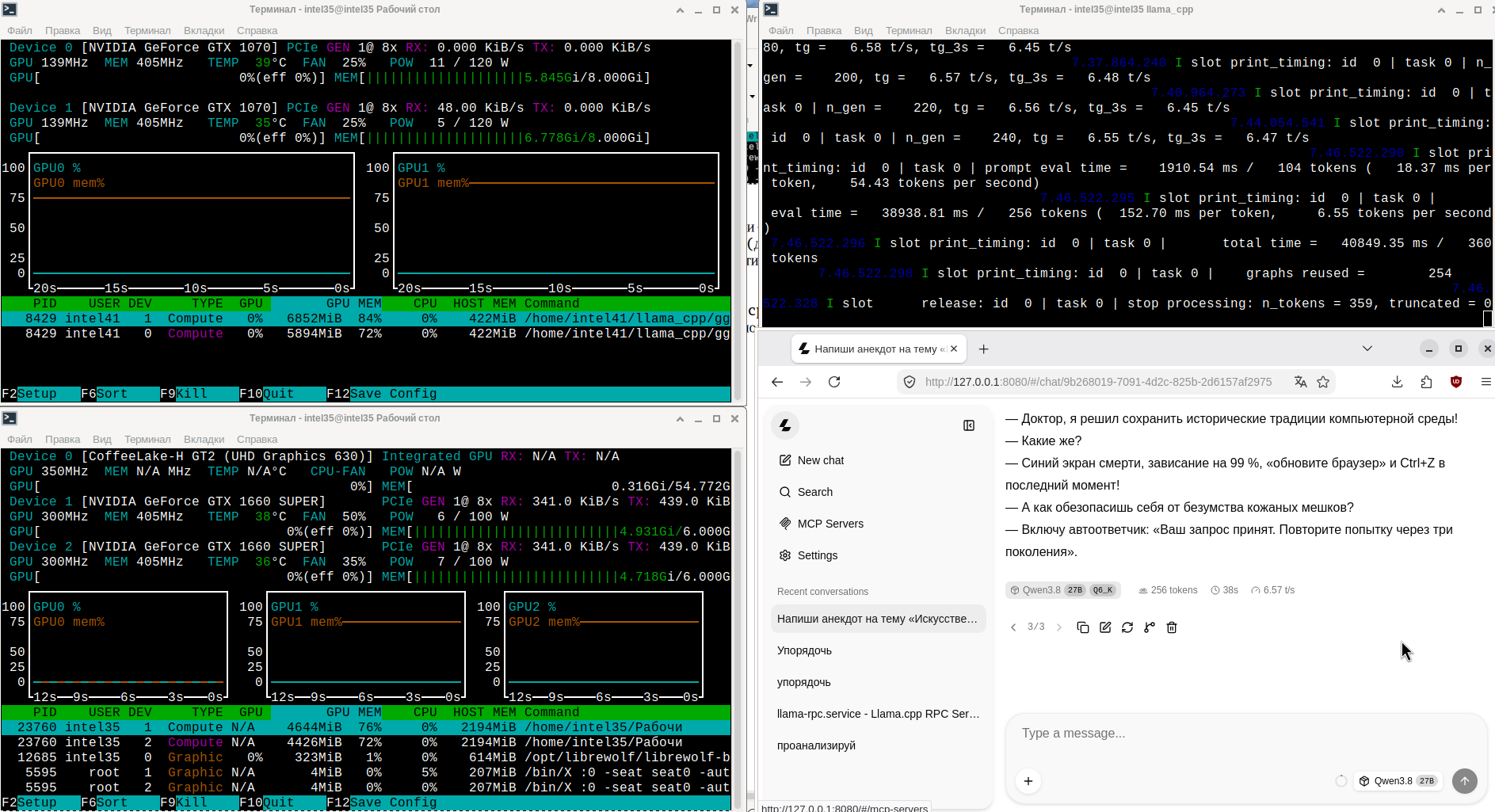Image resolution: width=1495 pixels, height=812 pixels.
Task: Open Правка menu in llama_cpp terminal
Action: 824,31
